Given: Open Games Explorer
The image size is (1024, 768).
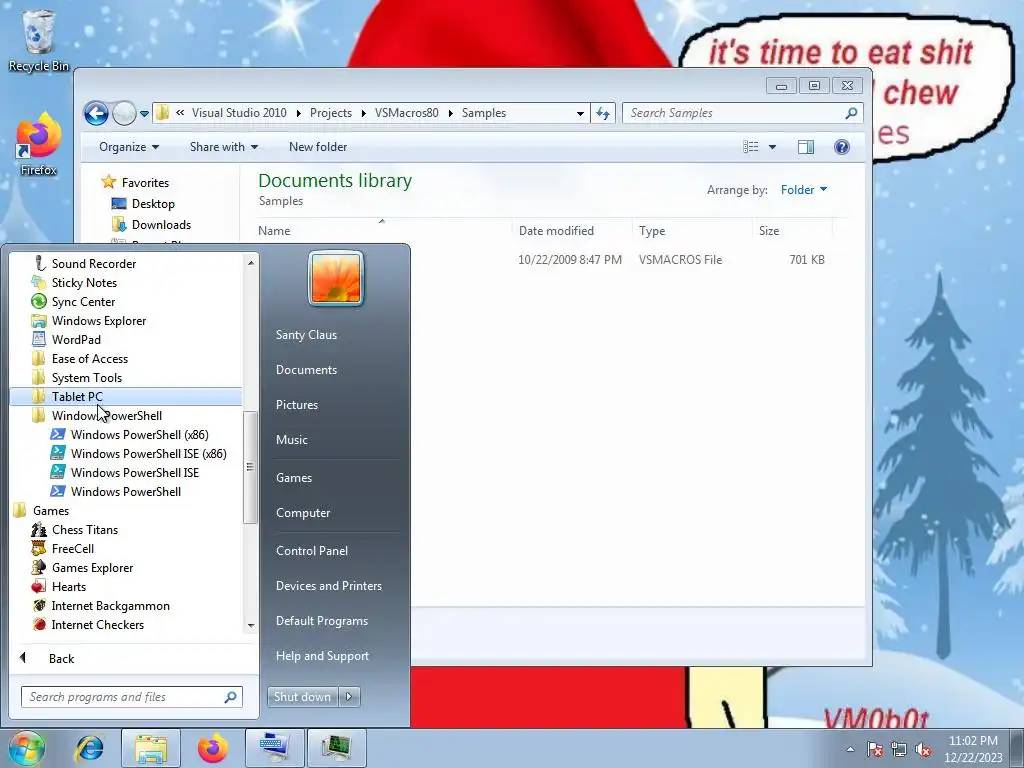Looking at the screenshot, I should [92, 568].
